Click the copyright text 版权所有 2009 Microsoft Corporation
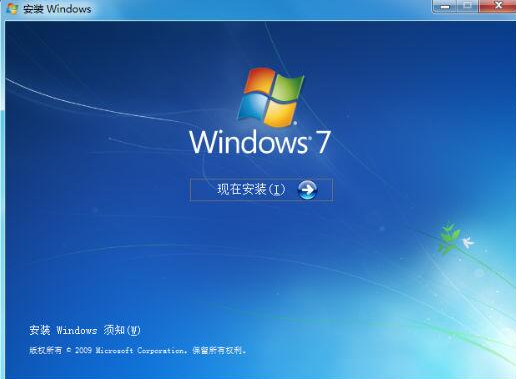The height and width of the screenshot is (379, 516). [138, 350]
